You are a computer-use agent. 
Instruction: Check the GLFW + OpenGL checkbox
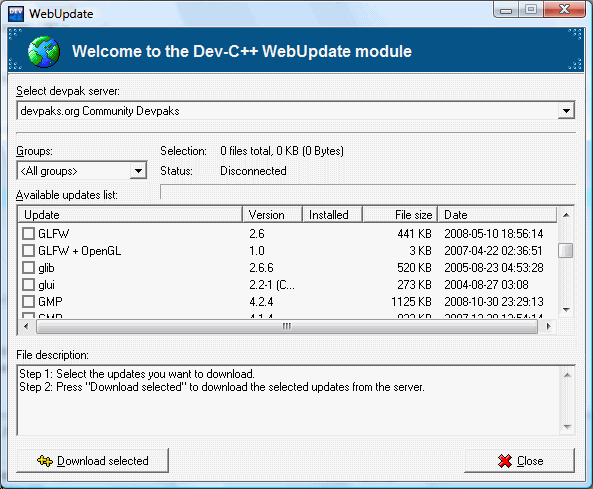[x=28, y=251]
